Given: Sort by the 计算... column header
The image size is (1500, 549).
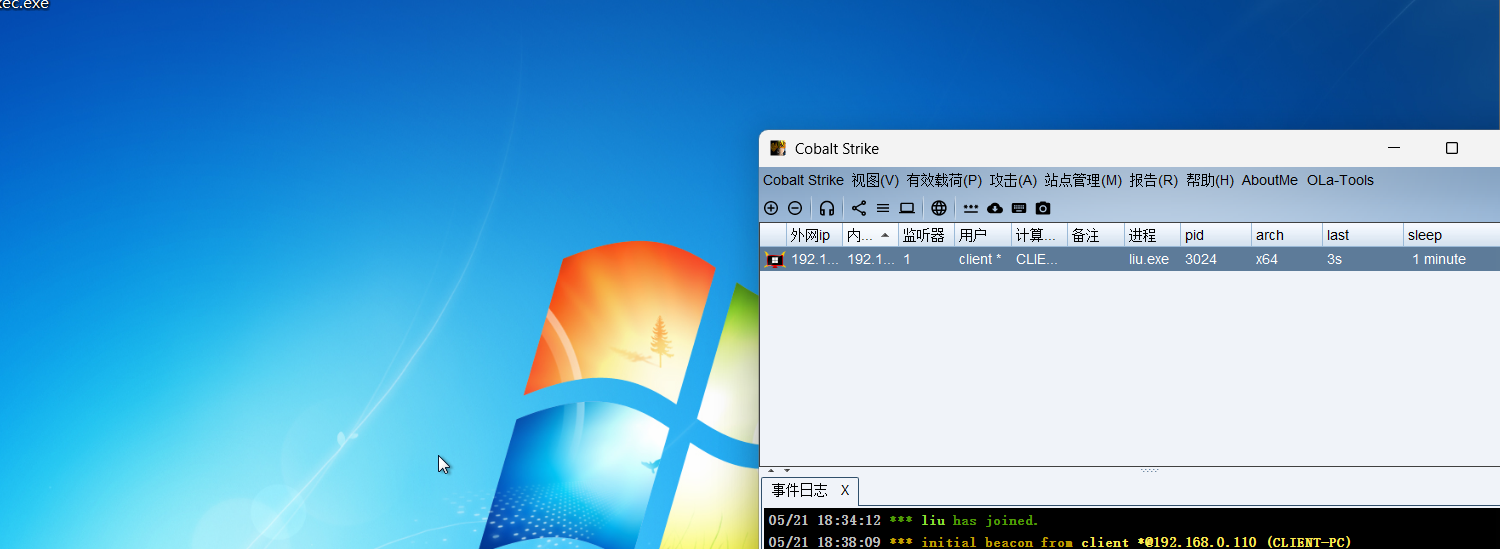Looking at the screenshot, I should 1039,235.
